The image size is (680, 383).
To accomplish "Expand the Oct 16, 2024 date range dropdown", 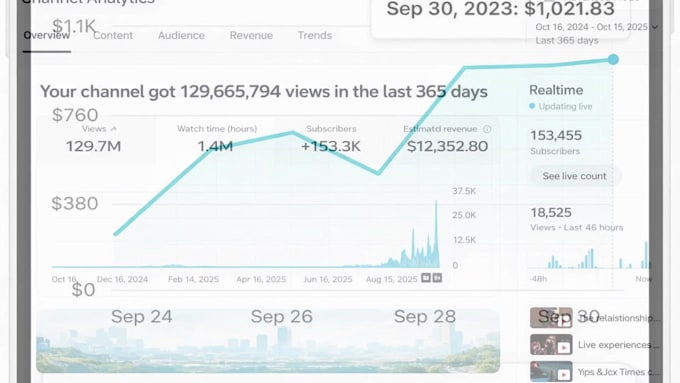I will click(x=596, y=27).
